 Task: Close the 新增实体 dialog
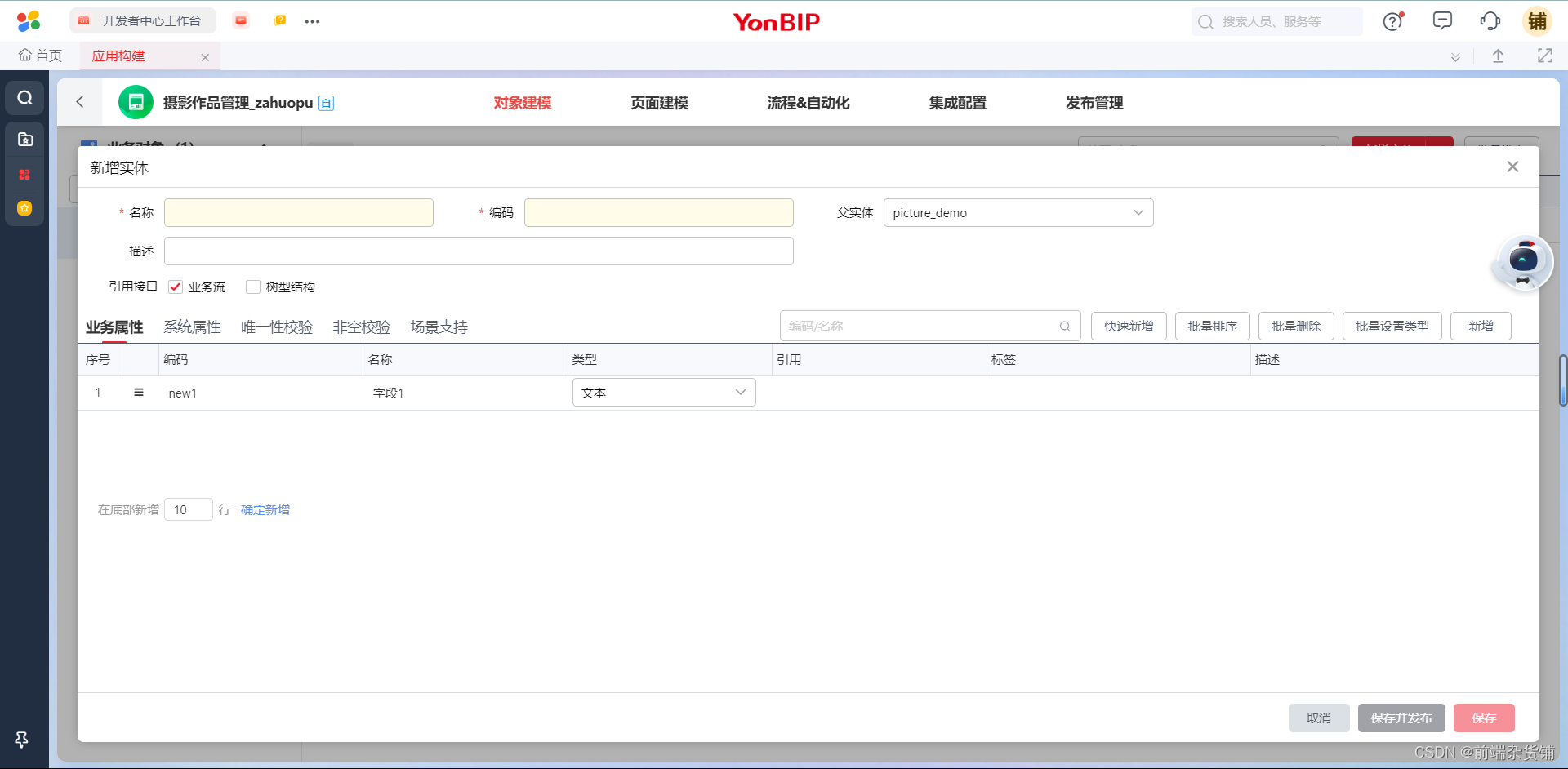[1512, 167]
